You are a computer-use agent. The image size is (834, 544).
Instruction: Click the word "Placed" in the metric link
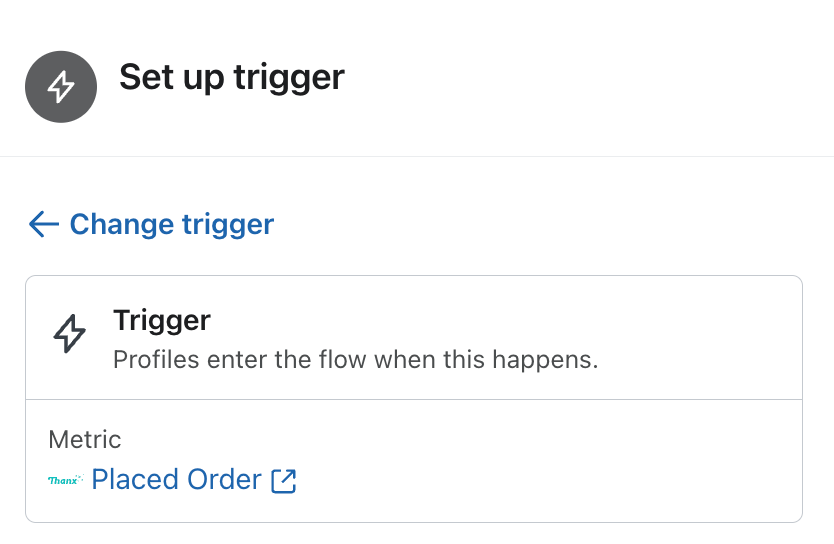click(x=132, y=480)
